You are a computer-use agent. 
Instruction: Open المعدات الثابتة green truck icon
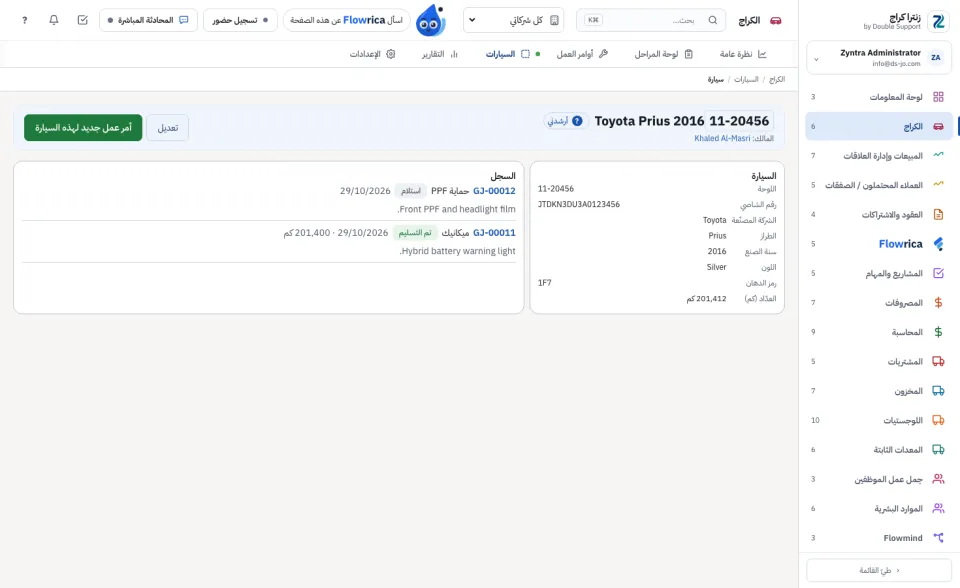(x=938, y=450)
